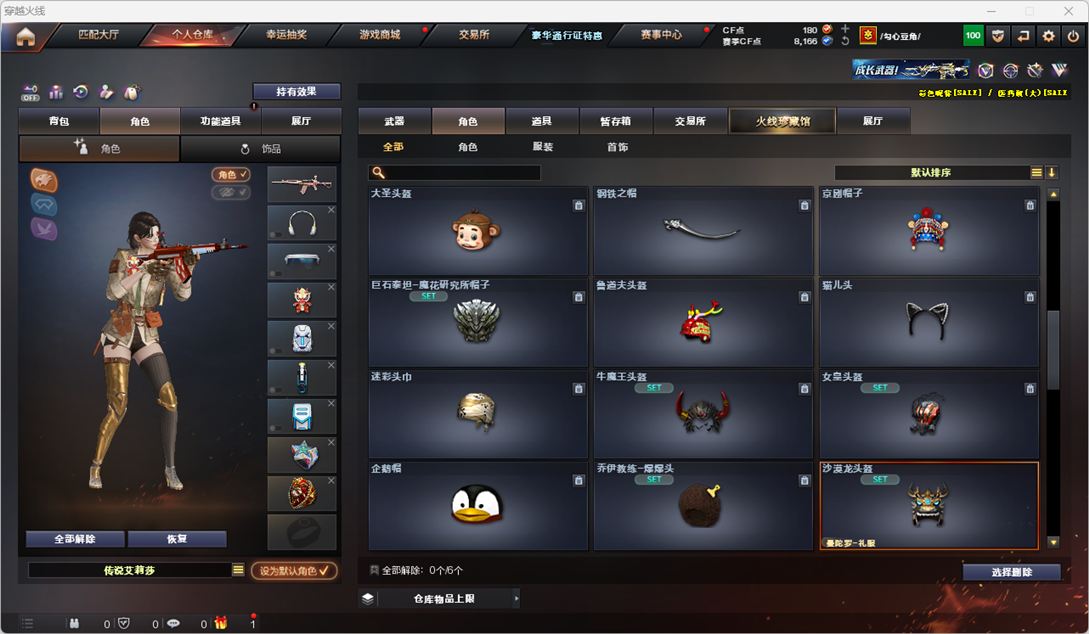The width and height of the screenshot is (1089, 634).
Task: Click the 选择删除 button
Action: [x=1011, y=572]
